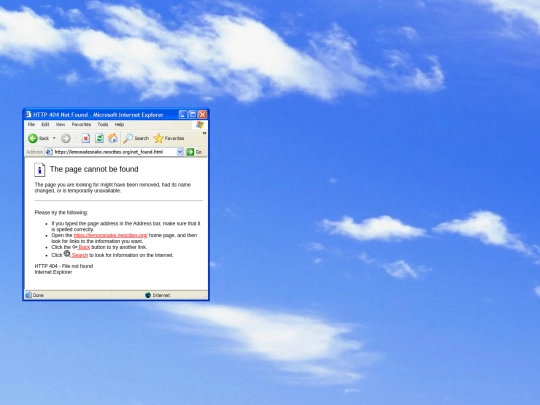This screenshot has width=540, height=405.
Task: Click the Stop loading icon
Action: point(86,138)
